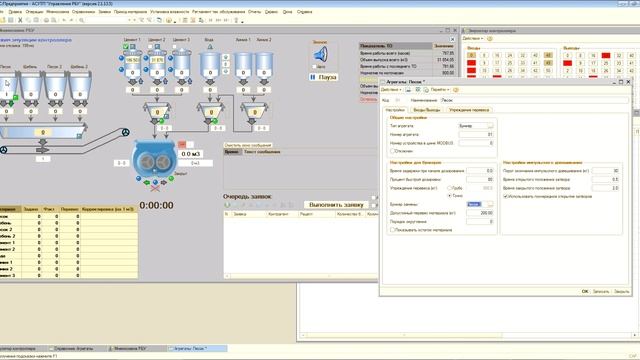640x360 pixels.
Task: Click lower blue ball left of Цемент 2
Action: click(146, 70)
